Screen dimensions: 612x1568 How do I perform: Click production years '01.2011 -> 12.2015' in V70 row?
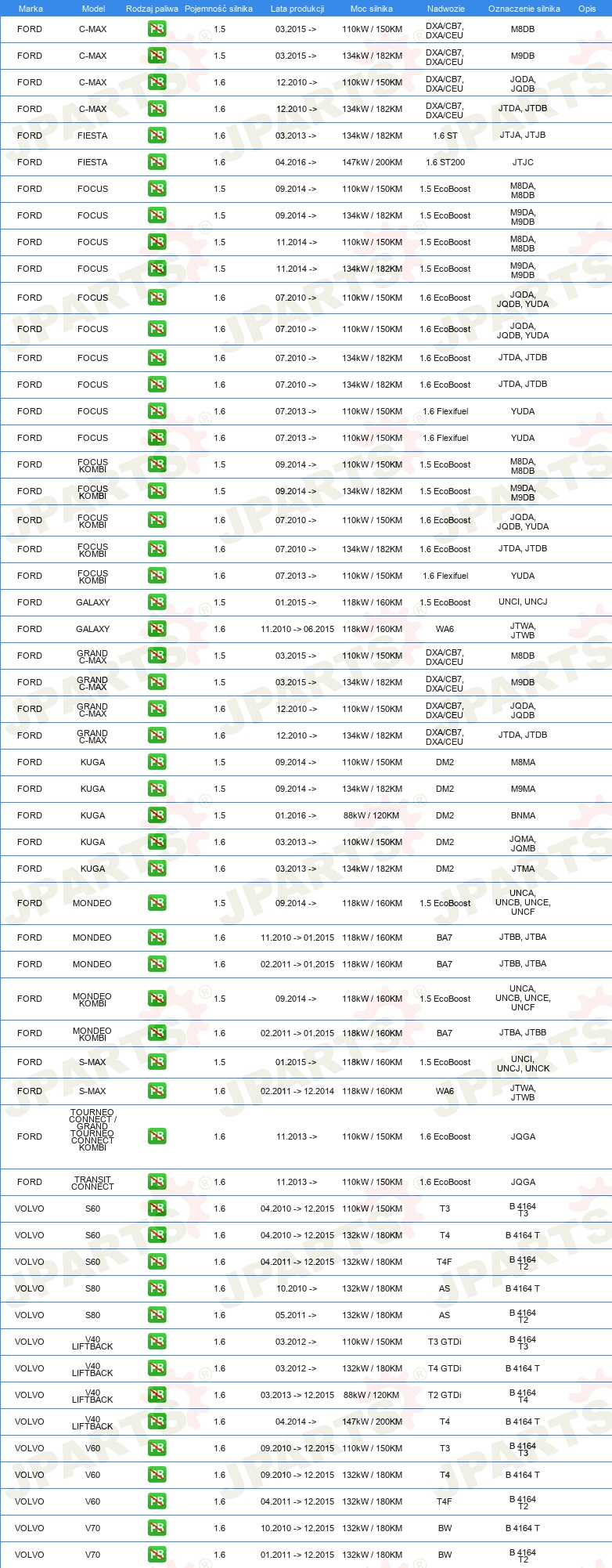point(297,1555)
